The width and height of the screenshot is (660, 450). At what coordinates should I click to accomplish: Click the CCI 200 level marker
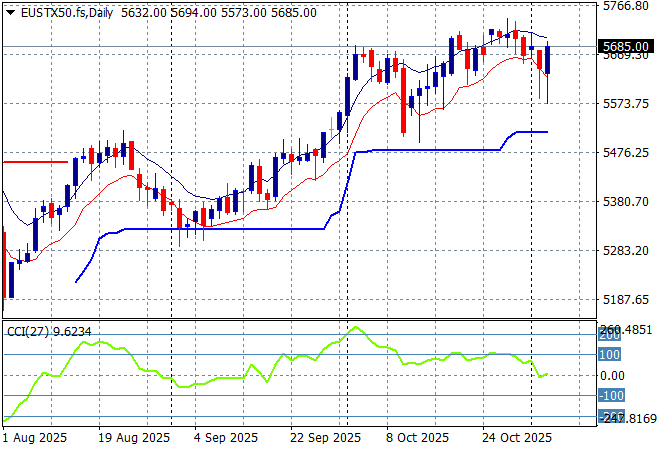(x=610, y=334)
